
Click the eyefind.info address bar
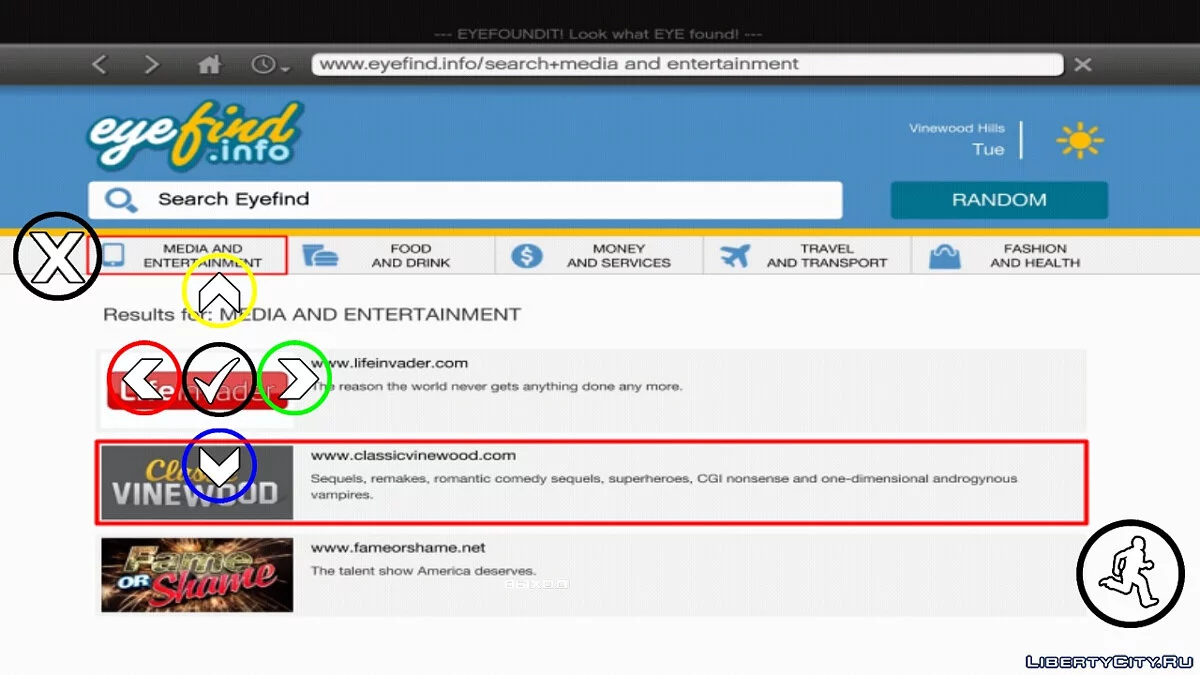[687, 65]
